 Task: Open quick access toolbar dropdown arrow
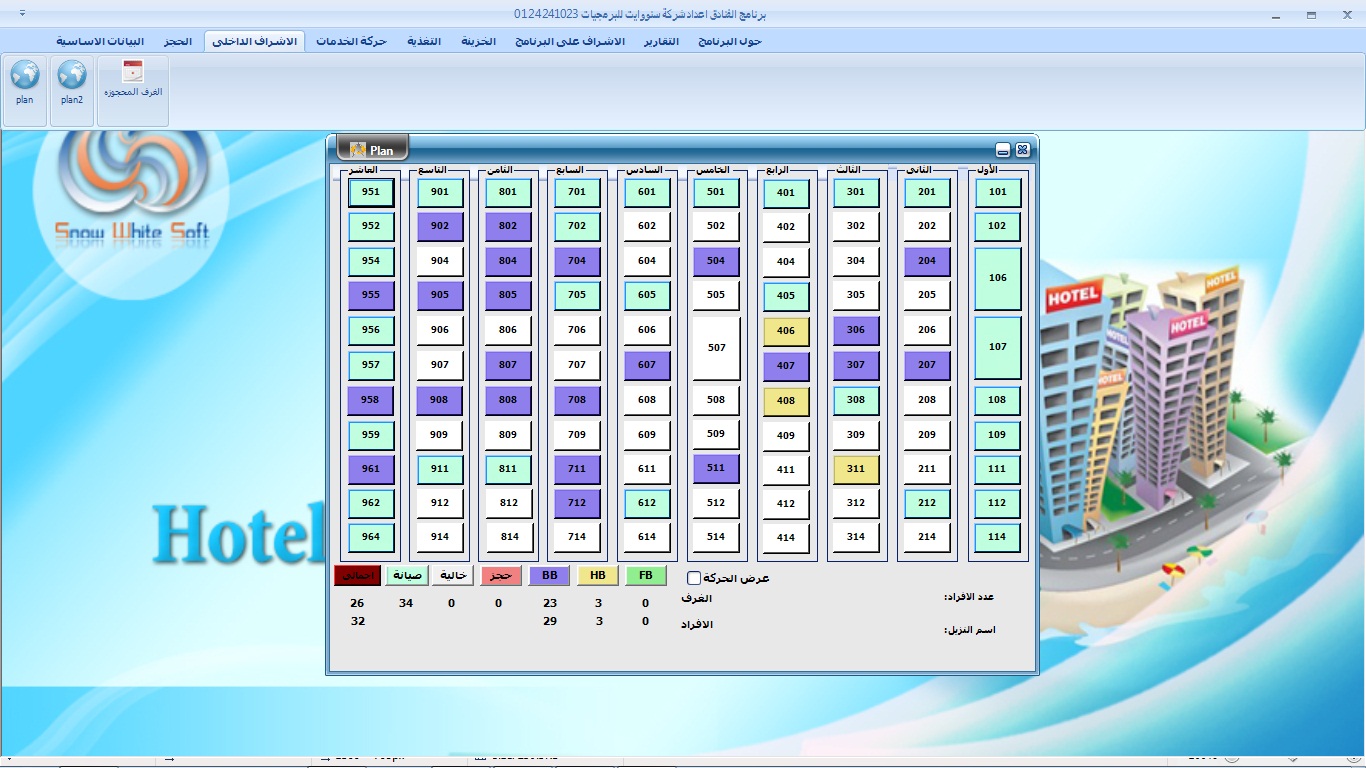coord(22,14)
